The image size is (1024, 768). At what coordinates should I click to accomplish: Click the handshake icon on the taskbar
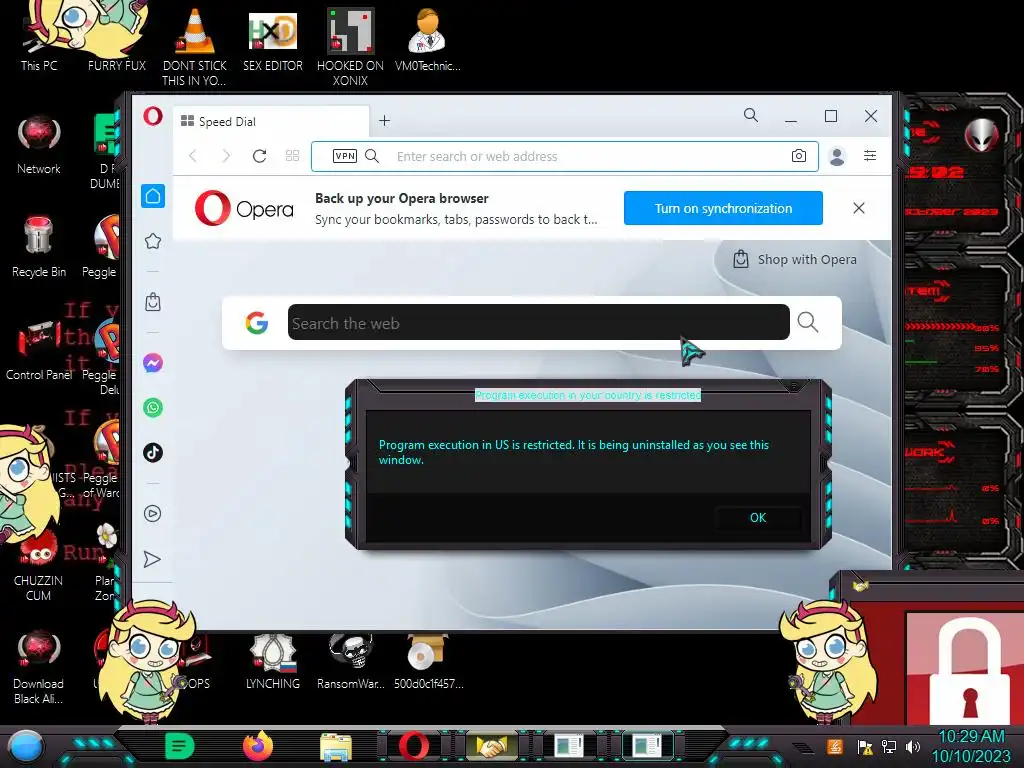tap(491, 746)
